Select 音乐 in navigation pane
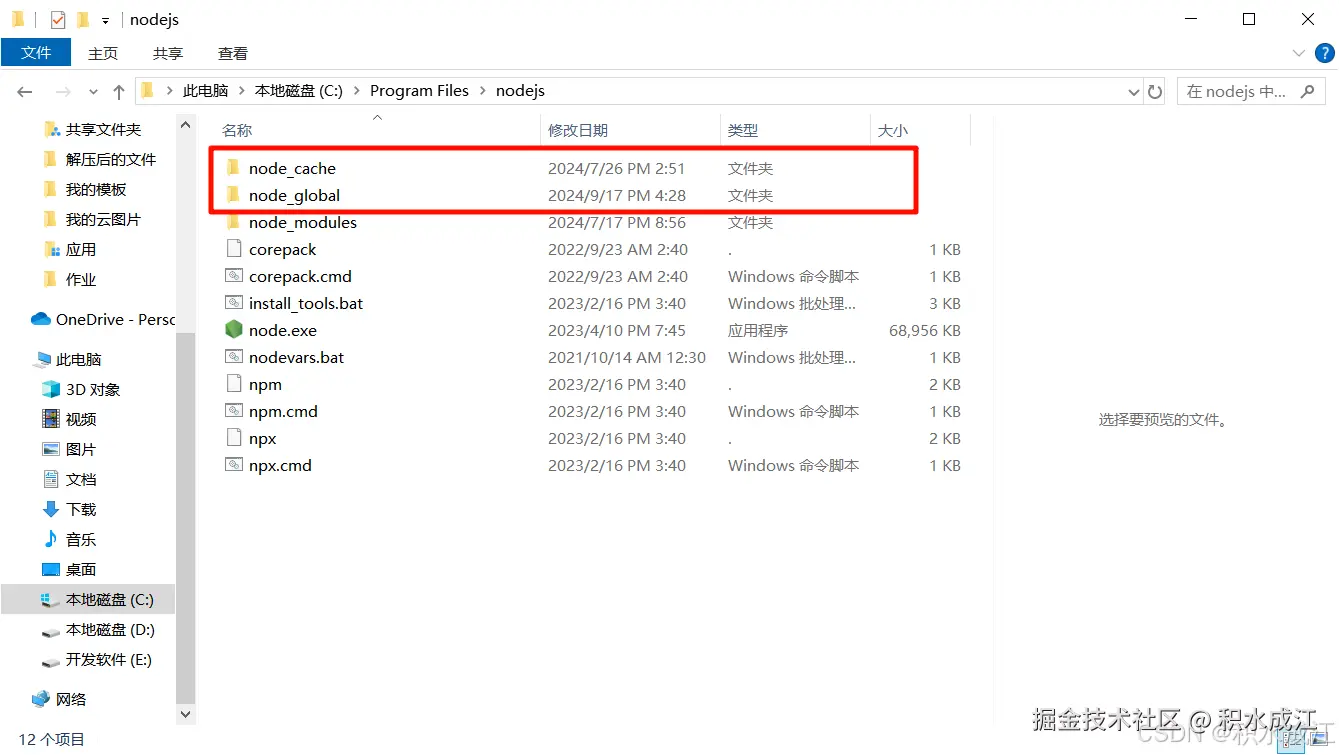Image resolution: width=1339 pixels, height=755 pixels. (x=81, y=539)
